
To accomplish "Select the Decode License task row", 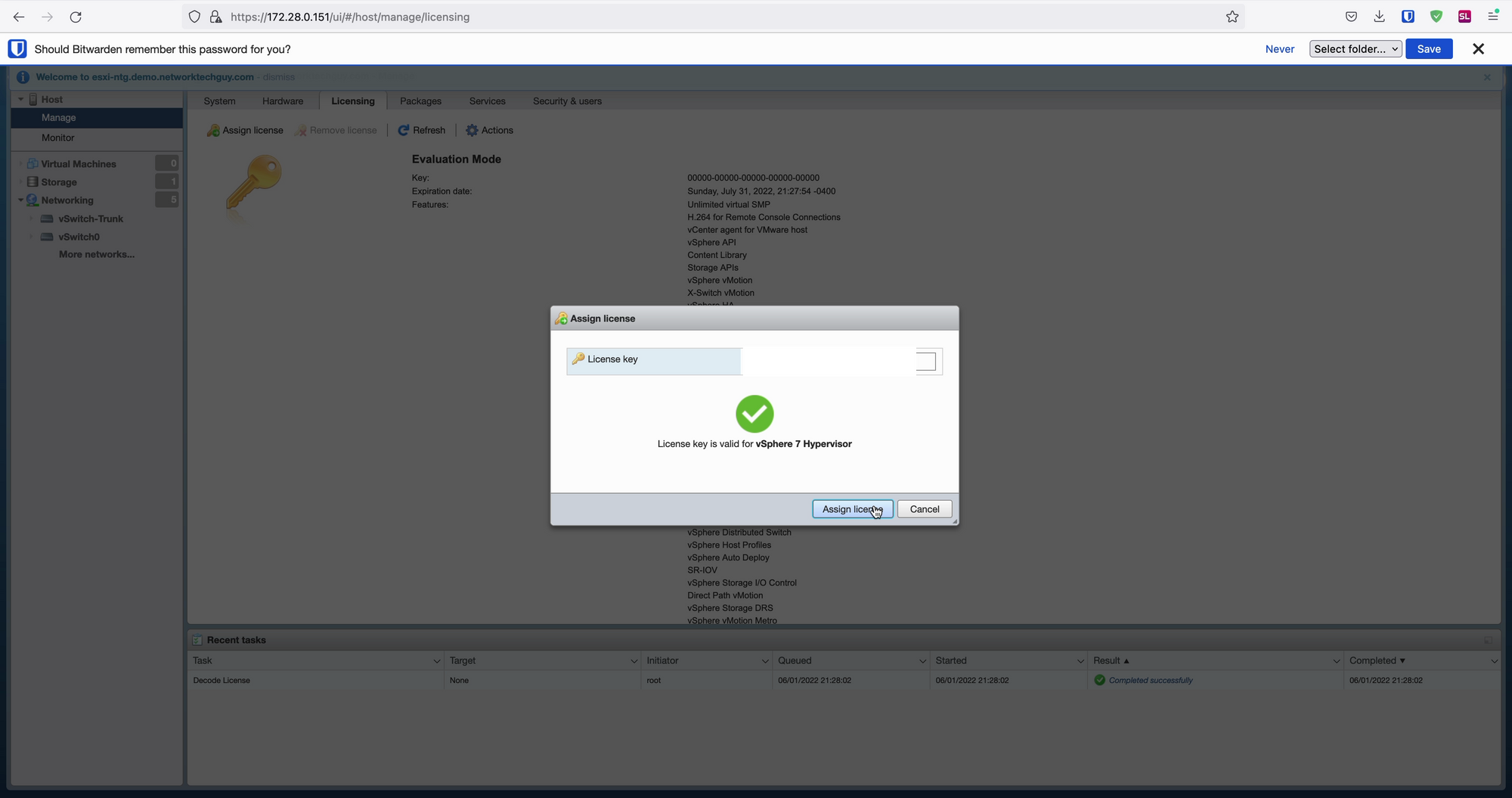I will tap(844, 681).
